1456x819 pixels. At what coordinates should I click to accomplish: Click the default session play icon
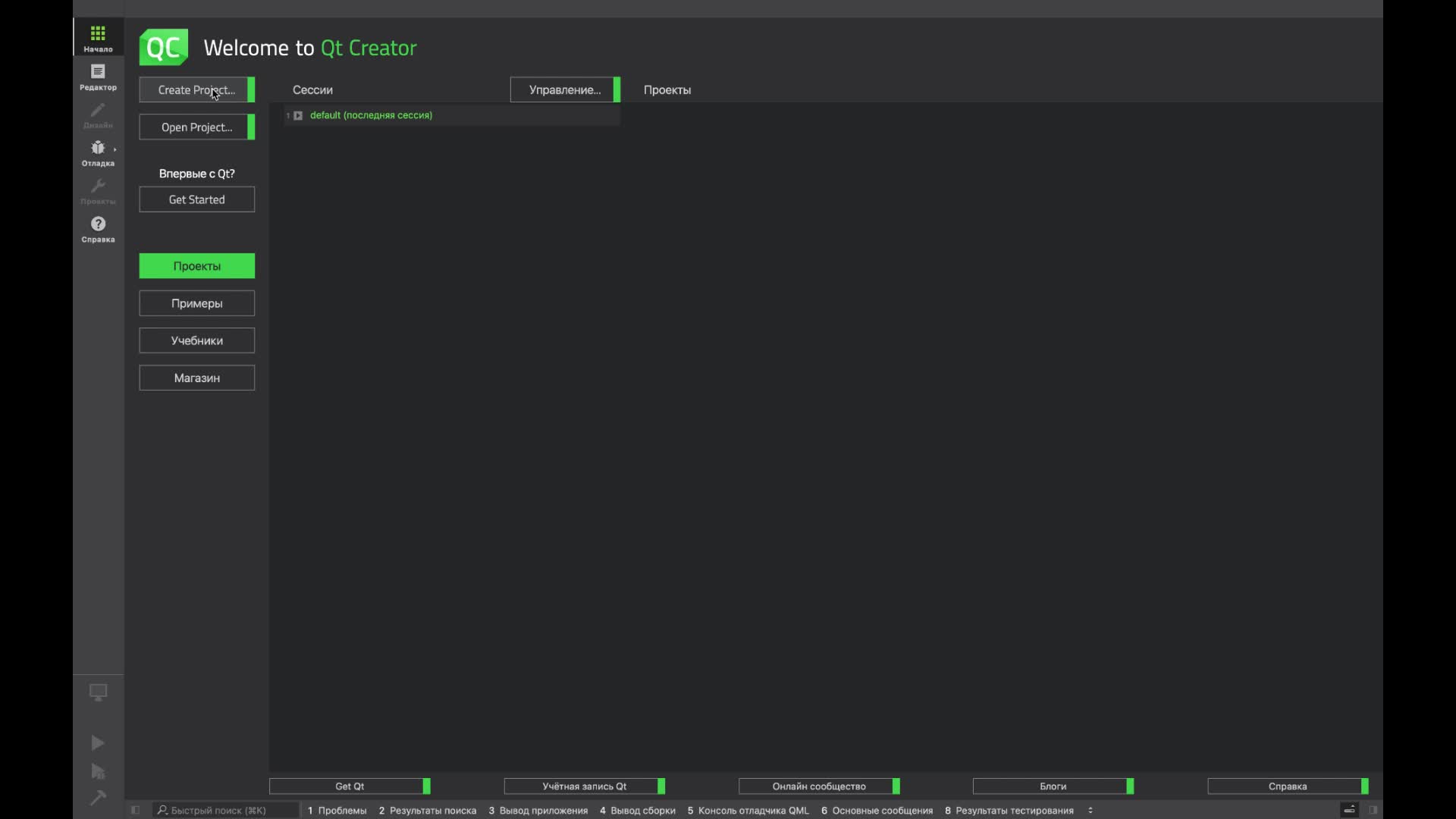point(298,115)
